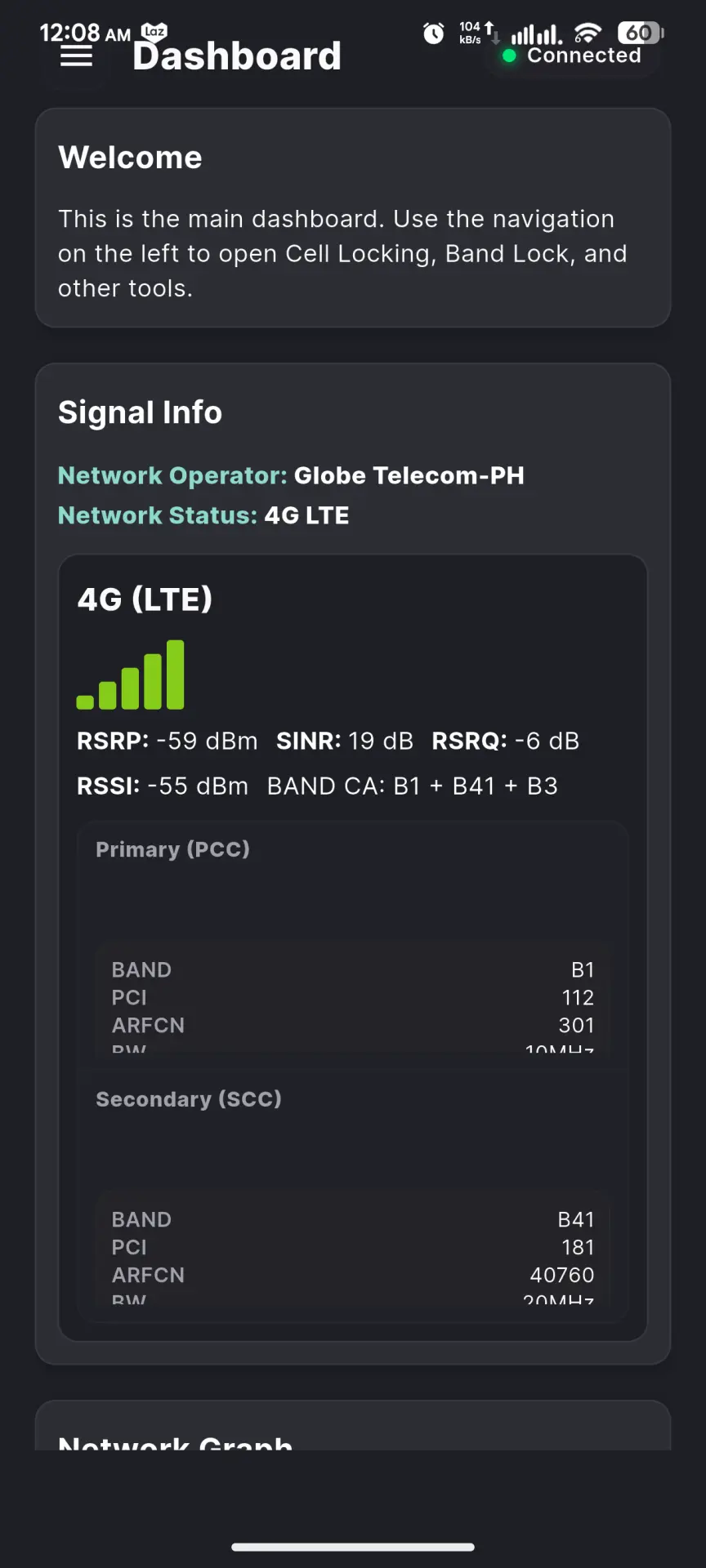Tap the Wi-Fi icon in status bar

[x=587, y=33]
